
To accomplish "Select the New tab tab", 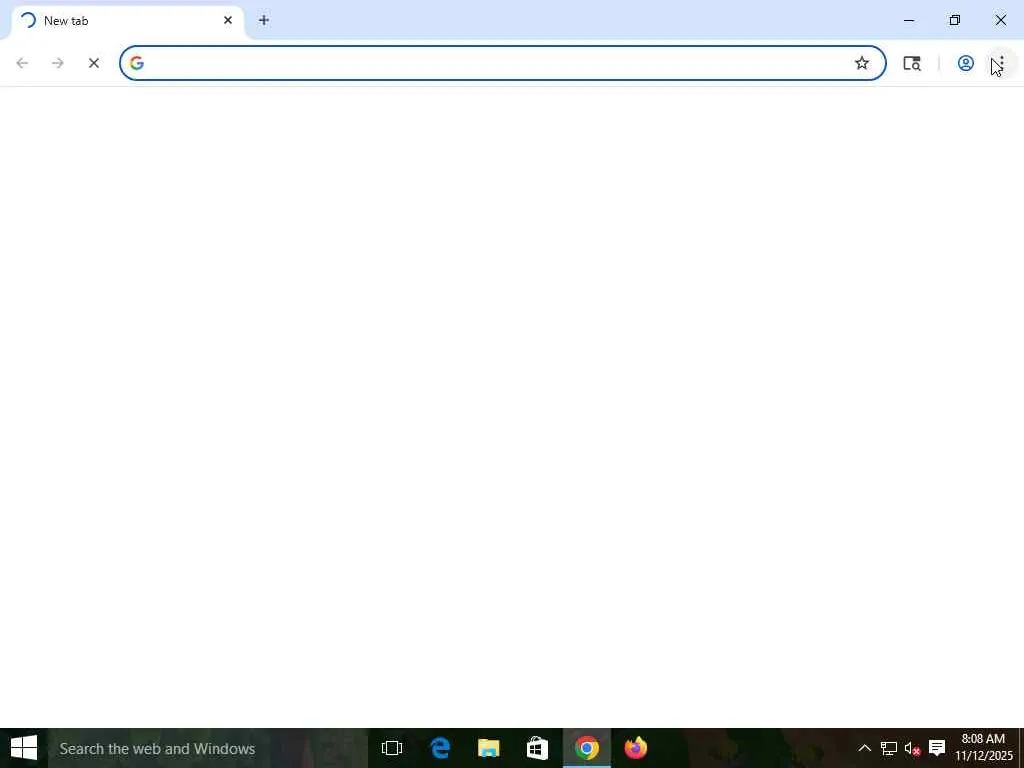I will point(127,21).
